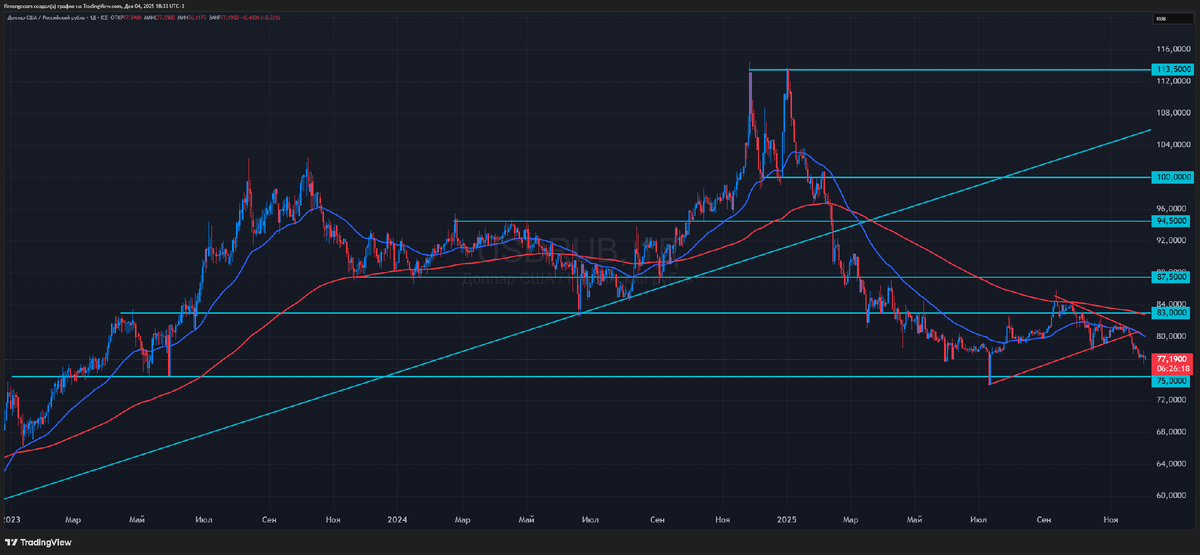Click the 116,0000 price scale value
The width and height of the screenshot is (1200, 555).
tap(1172, 49)
